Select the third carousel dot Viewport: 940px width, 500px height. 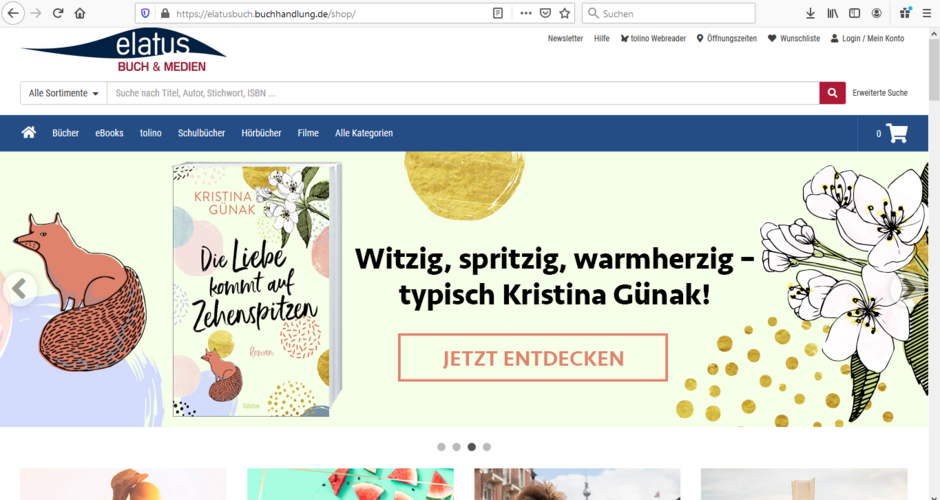472,447
